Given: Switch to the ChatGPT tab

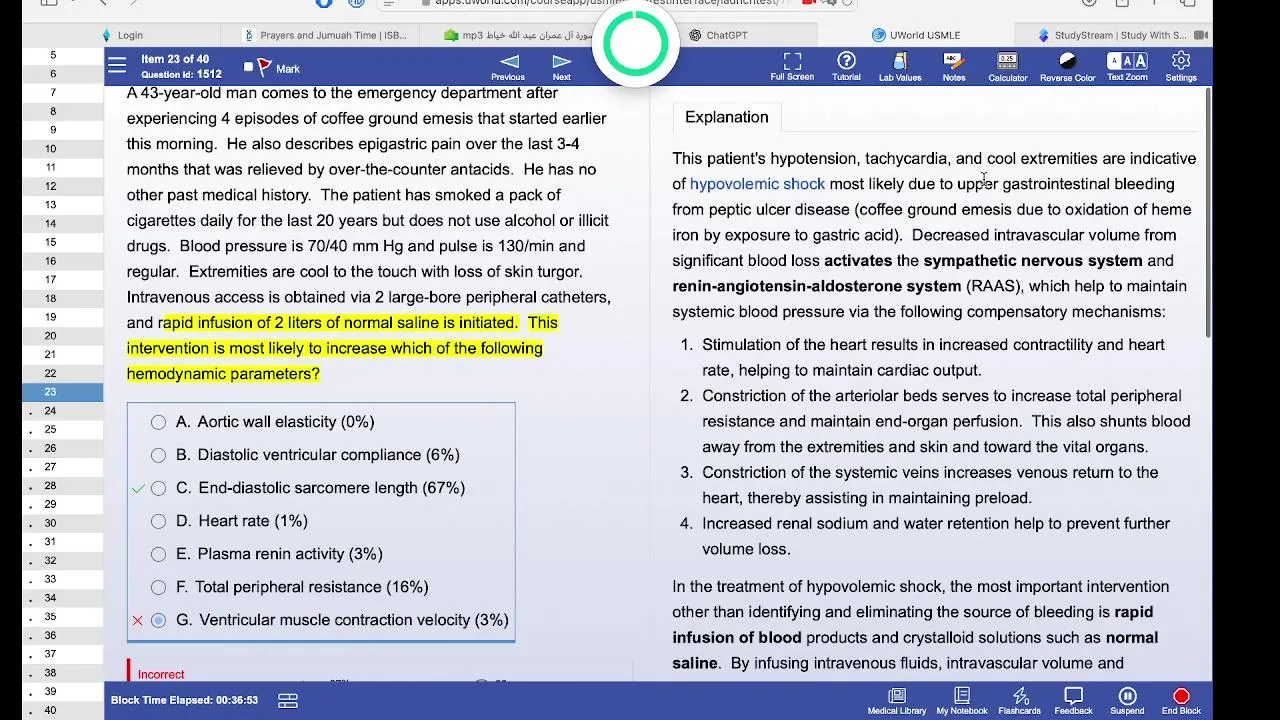Looking at the screenshot, I should (726, 35).
